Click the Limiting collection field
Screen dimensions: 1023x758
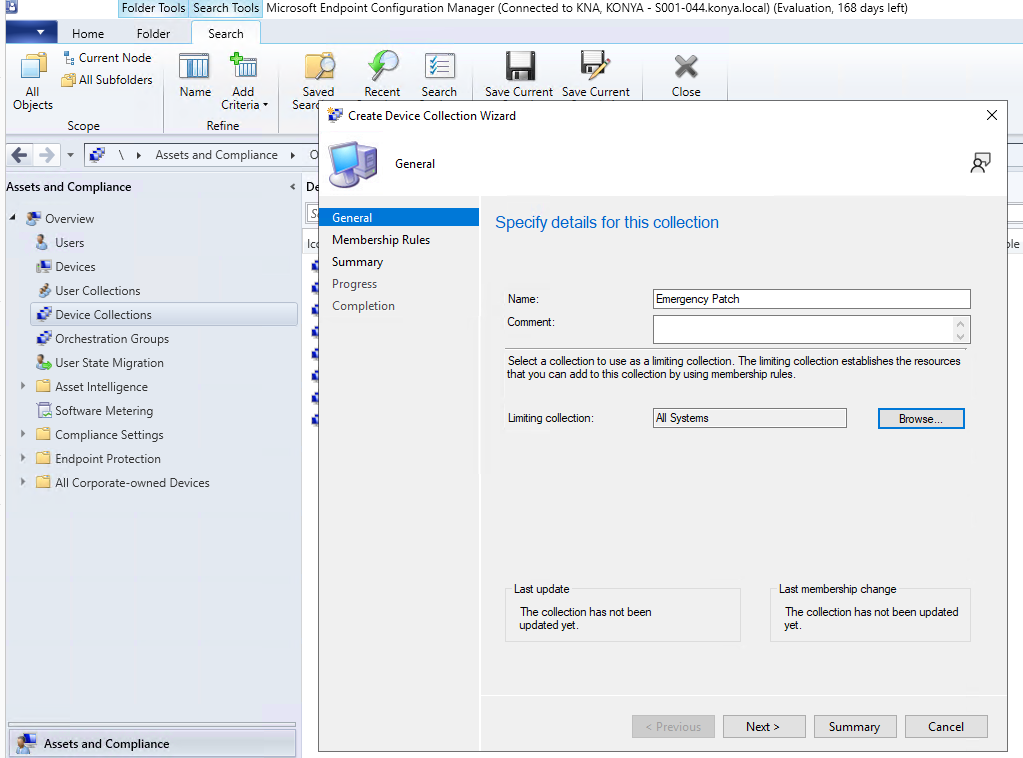click(750, 418)
